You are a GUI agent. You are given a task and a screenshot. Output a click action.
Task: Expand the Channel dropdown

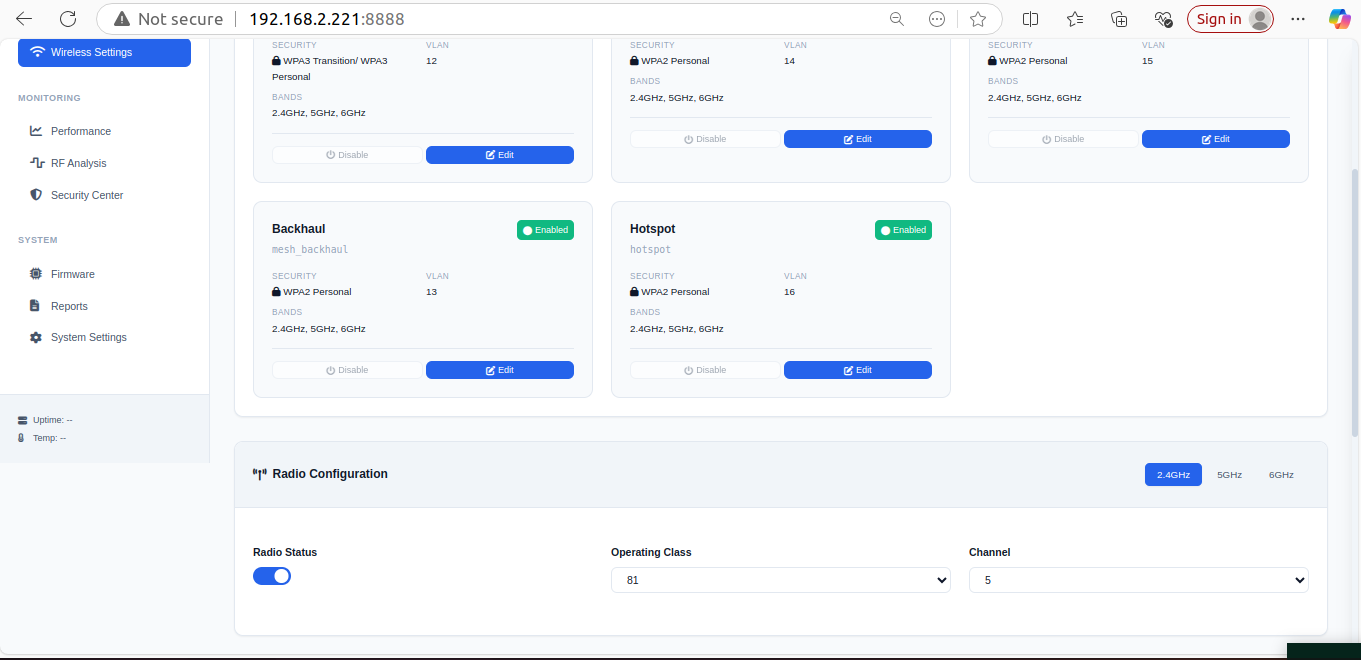pos(1138,580)
